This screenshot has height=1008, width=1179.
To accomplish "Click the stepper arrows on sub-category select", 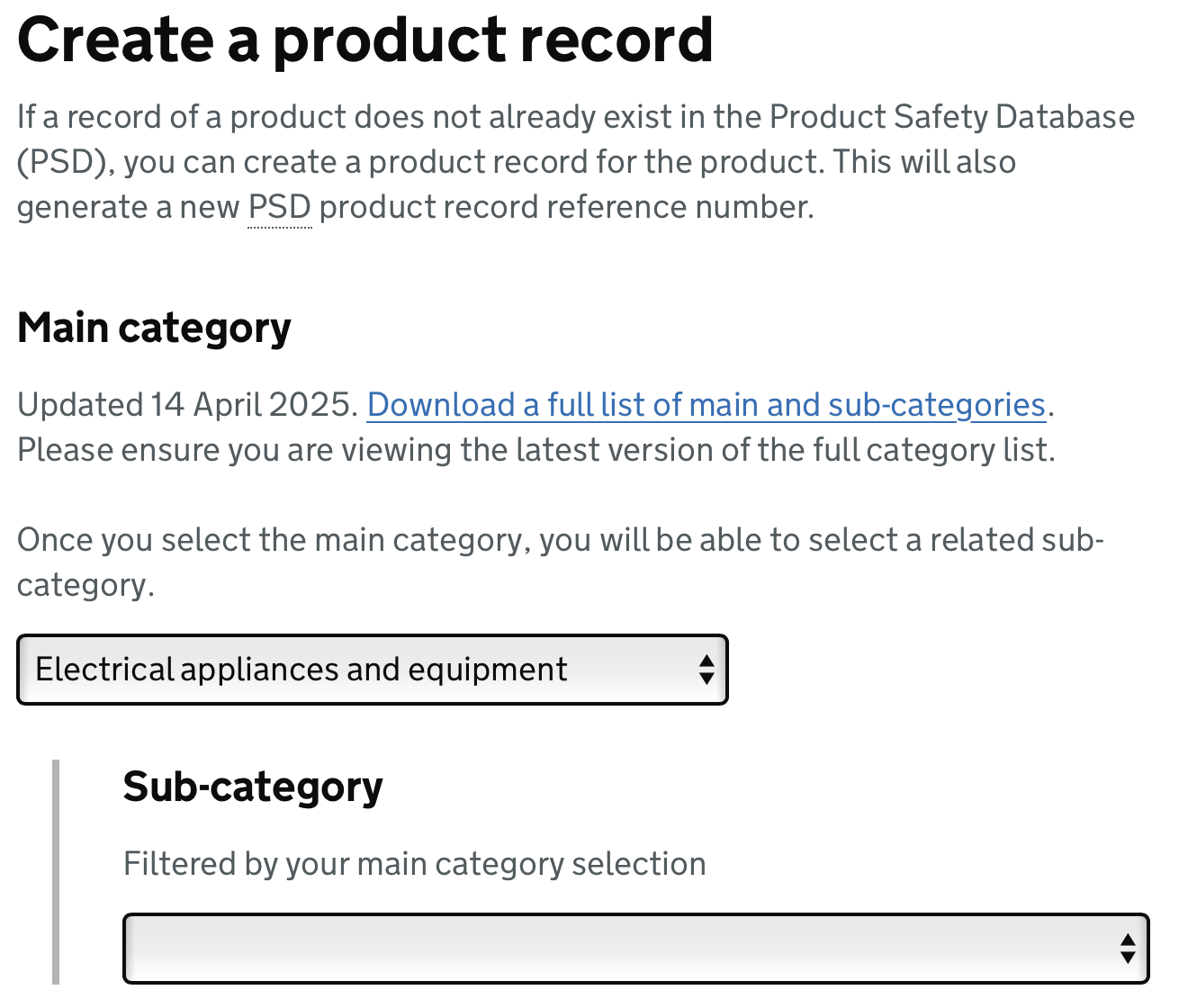I will (x=1128, y=948).
